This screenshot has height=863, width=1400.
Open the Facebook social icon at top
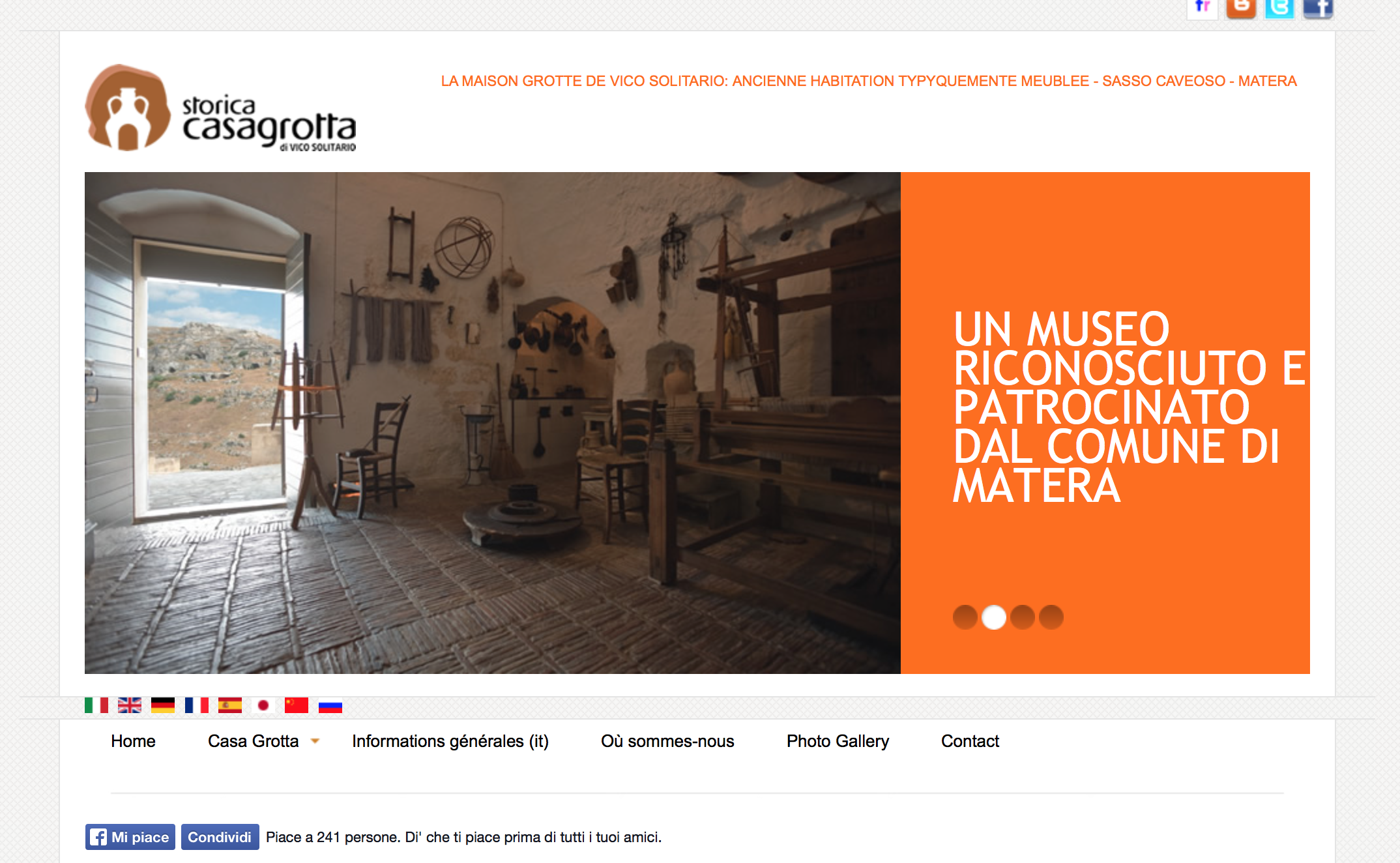pyautogui.click(x=1317, y=8)
